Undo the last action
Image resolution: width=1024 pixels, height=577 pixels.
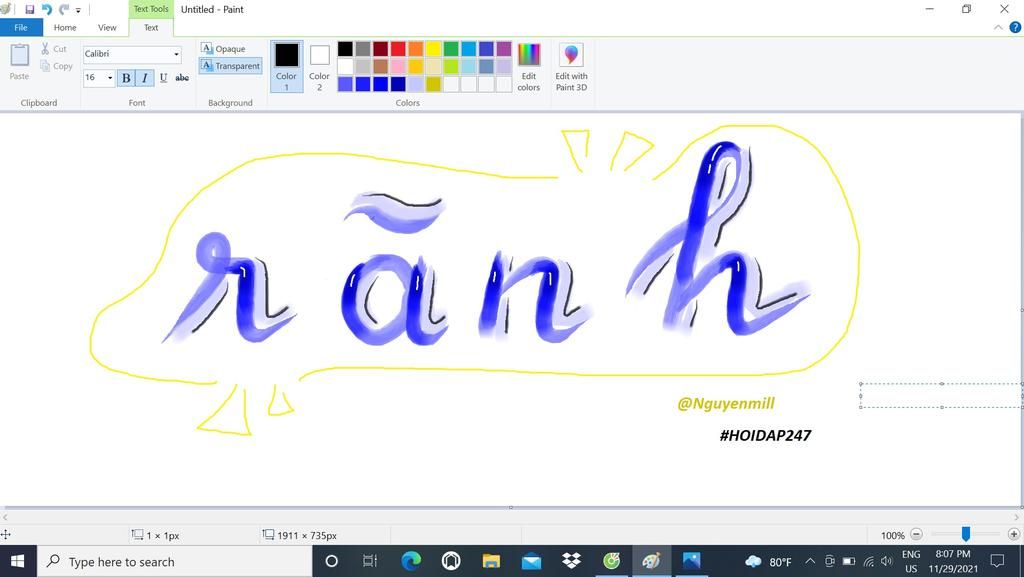[x=46, y=10]
